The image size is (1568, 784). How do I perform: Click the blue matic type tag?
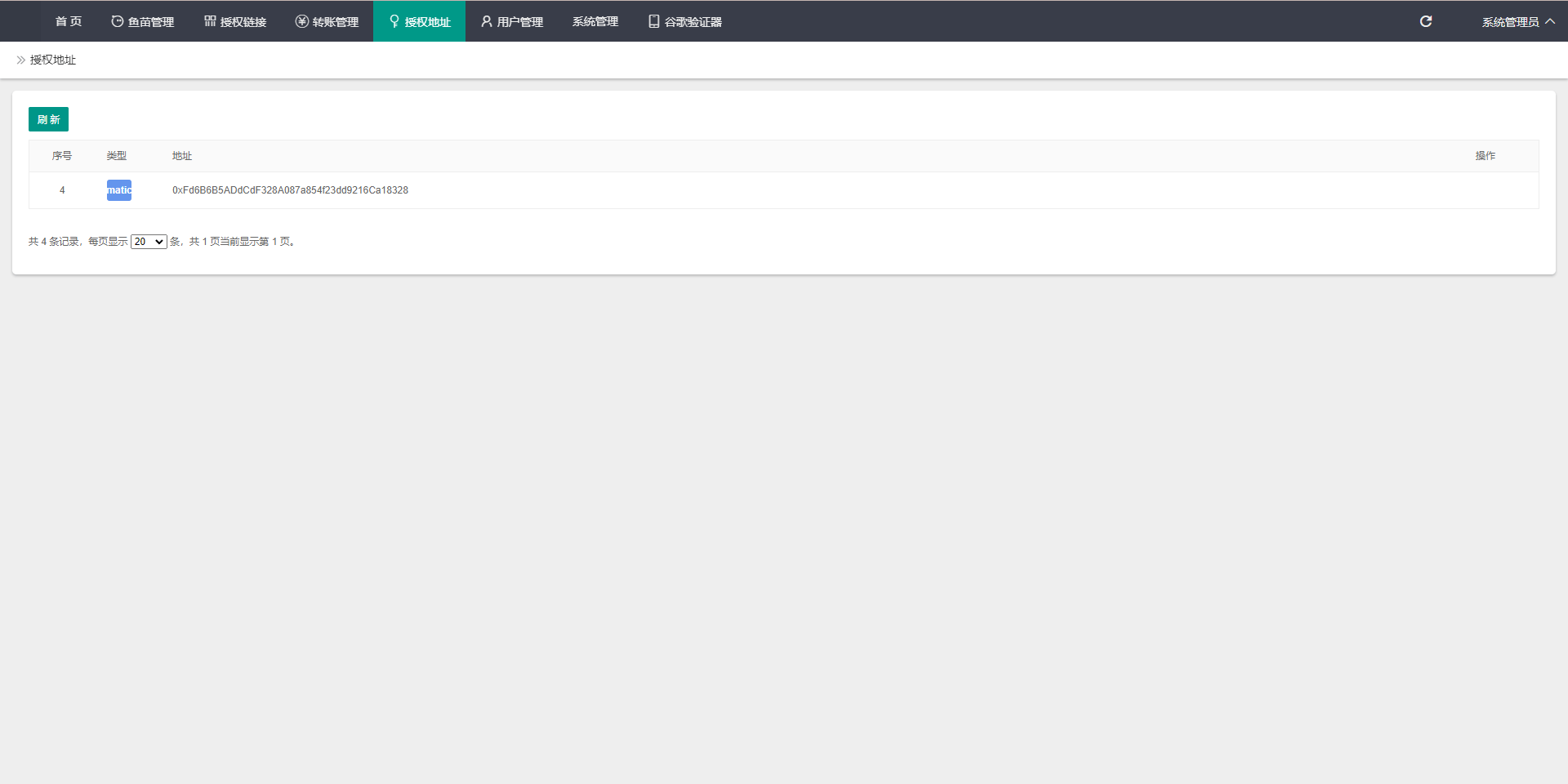coord(119,190)
